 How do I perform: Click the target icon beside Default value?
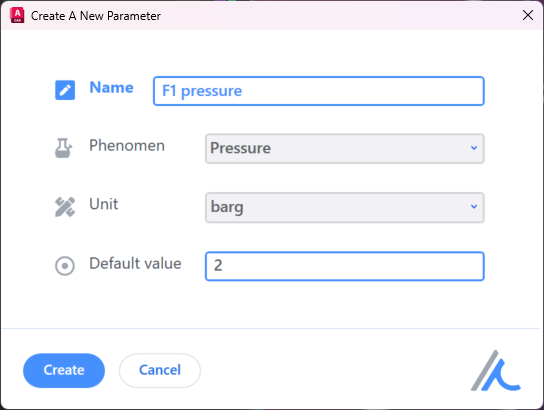pyautogui.click(x=65, y=266)
